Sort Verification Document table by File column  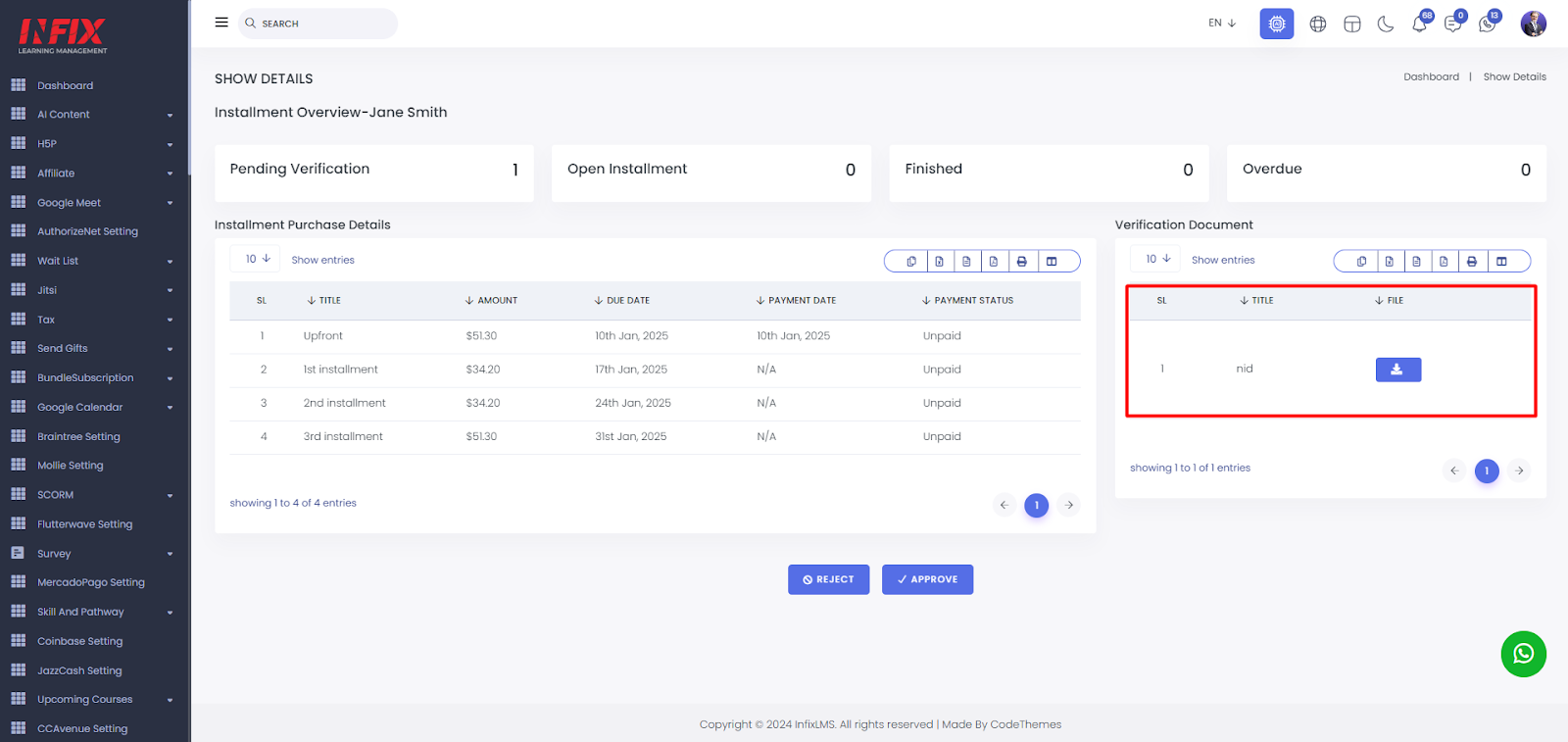pos(1389,301)
